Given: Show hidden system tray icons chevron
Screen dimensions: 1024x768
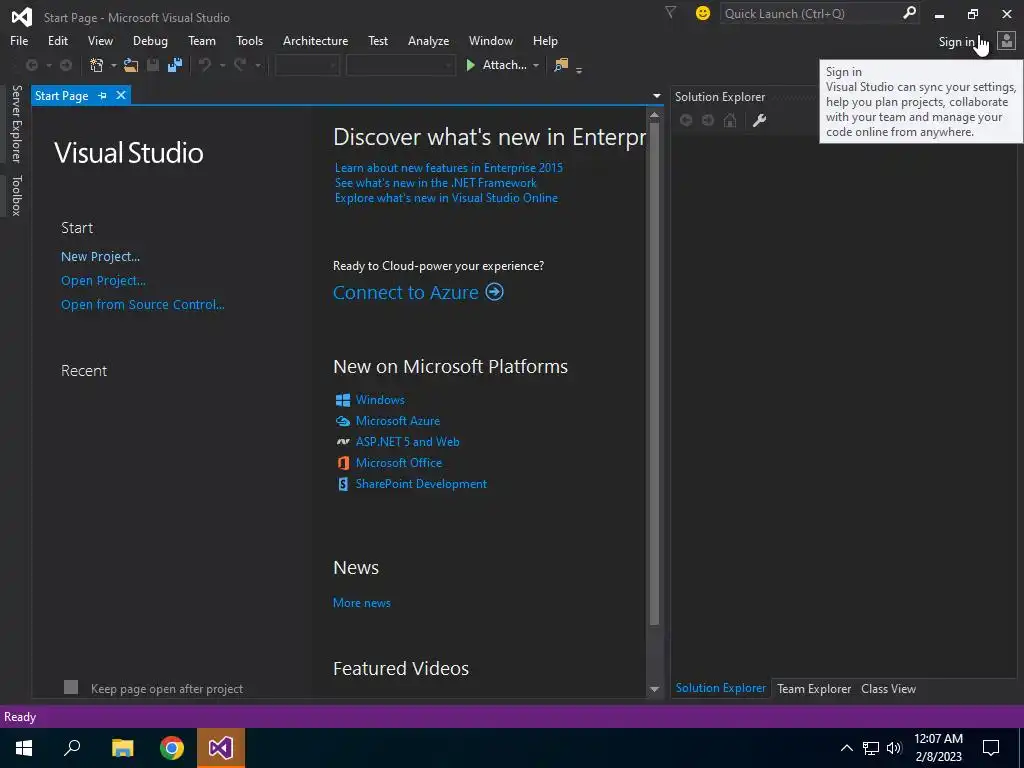Looking at the screenshot, I should [x=846, y=748].
